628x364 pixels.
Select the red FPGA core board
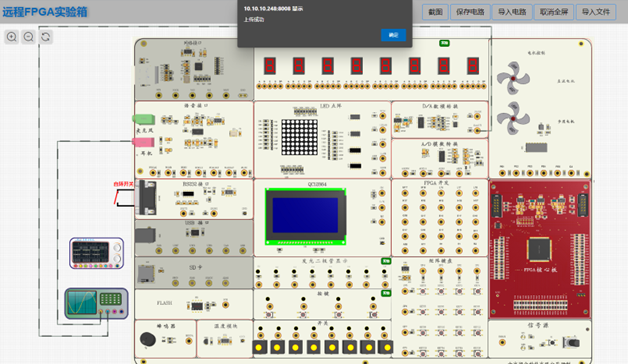[x=539, y=249]
